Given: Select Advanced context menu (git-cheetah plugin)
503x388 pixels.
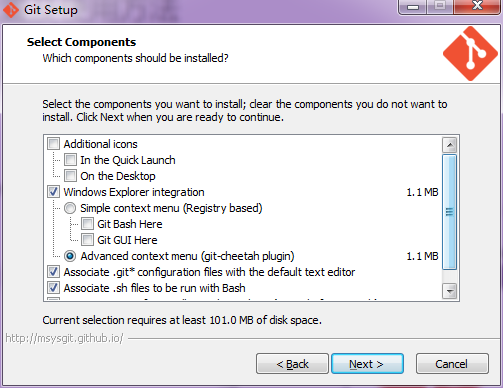Looking at the screenshot, I should click(x=70, y=256).
